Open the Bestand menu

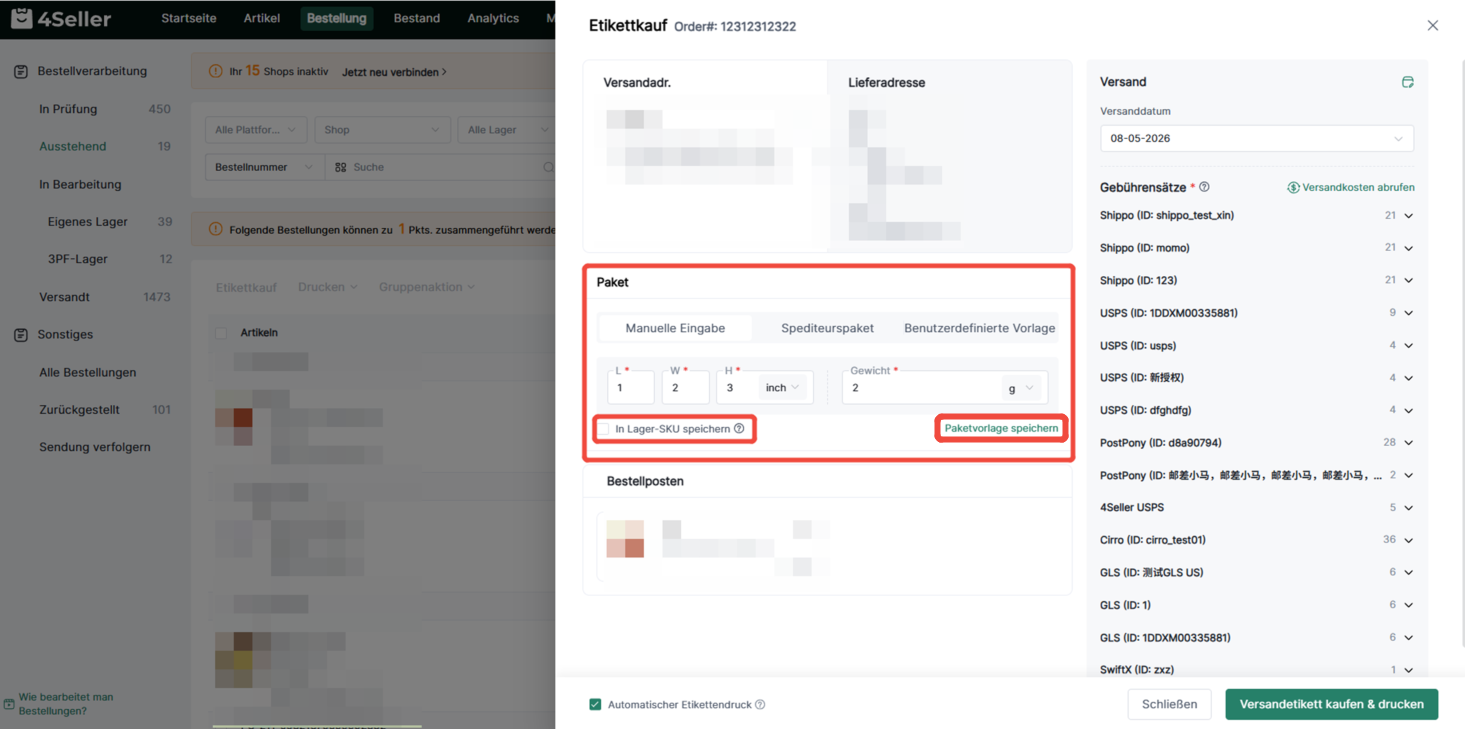417,18
